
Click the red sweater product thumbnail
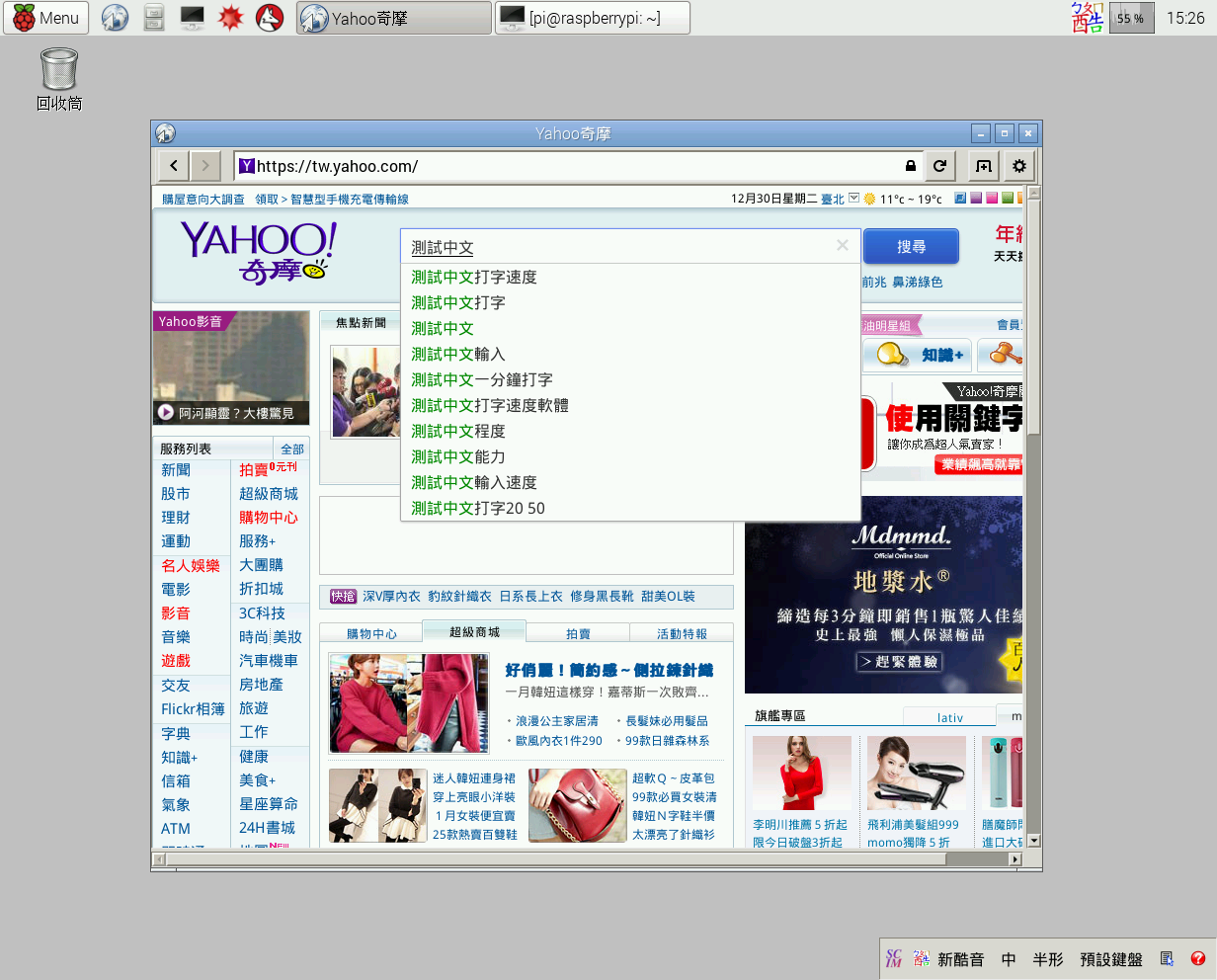(x=408, y=703)
